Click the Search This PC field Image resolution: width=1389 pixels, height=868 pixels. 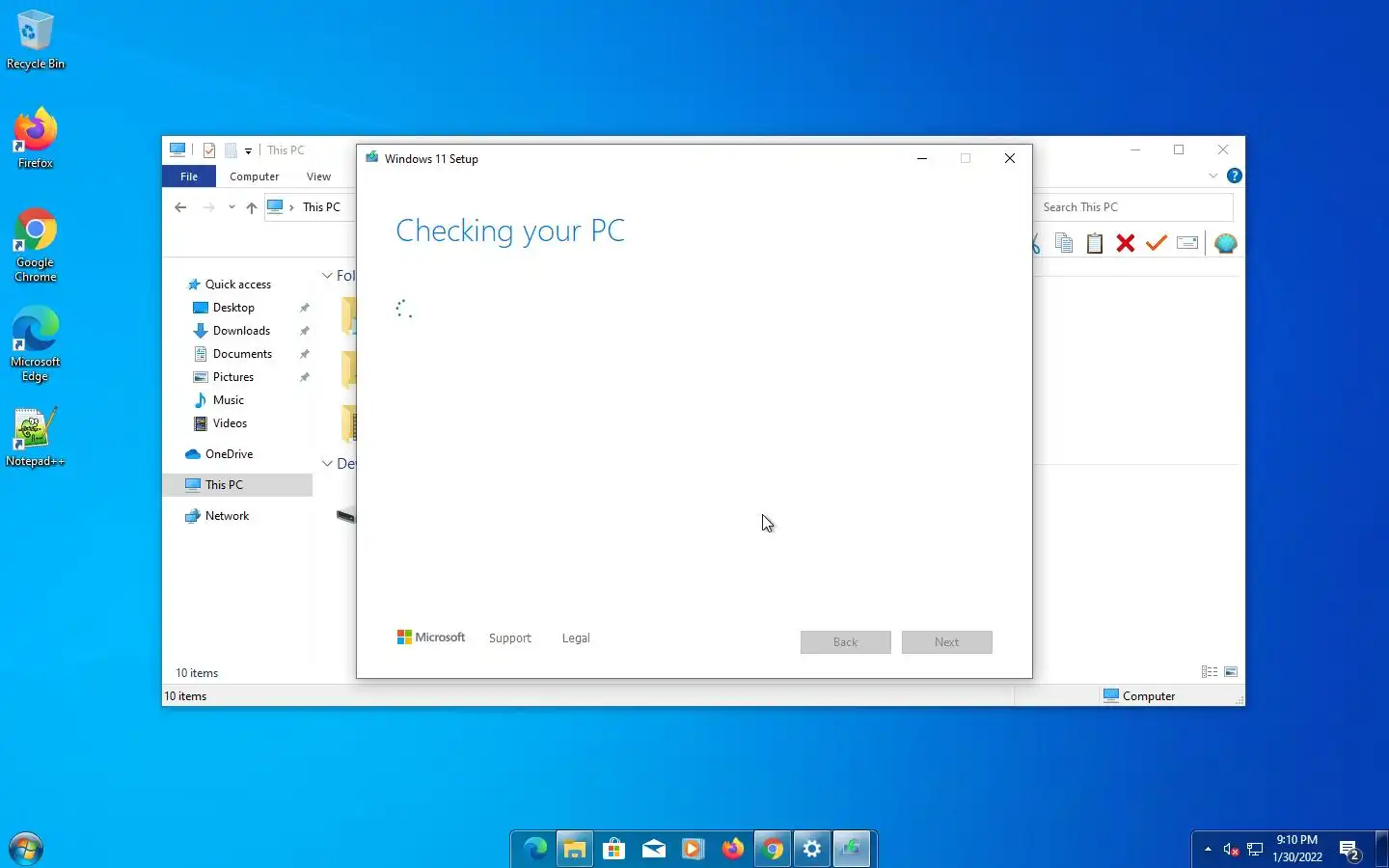[x=1134, y=207]
